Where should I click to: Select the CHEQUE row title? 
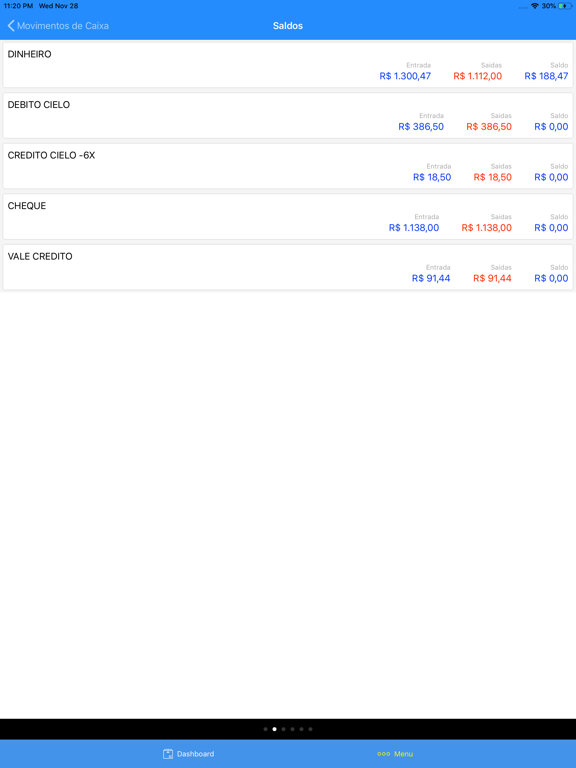point(27,206)
